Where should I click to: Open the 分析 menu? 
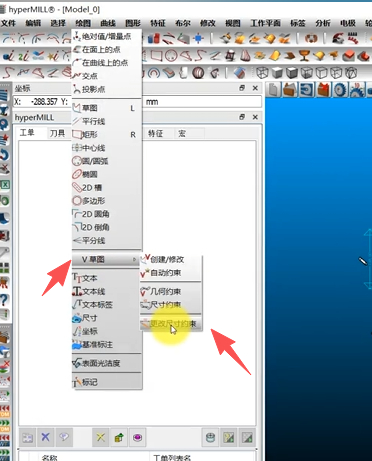coord(323,23)
